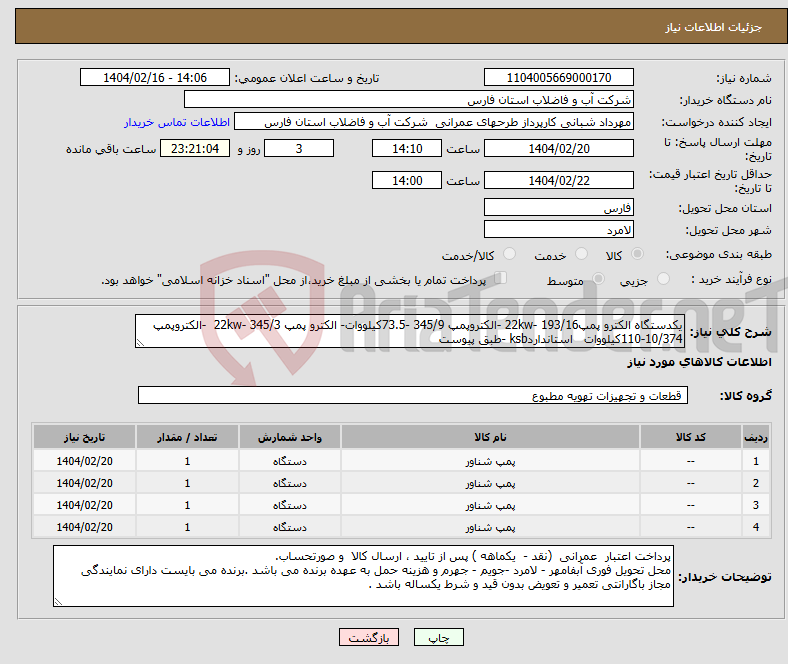Select the کالا/خدمت radio button
The height and width of the screenshot is (664, 788).
(x=510, y=254)
